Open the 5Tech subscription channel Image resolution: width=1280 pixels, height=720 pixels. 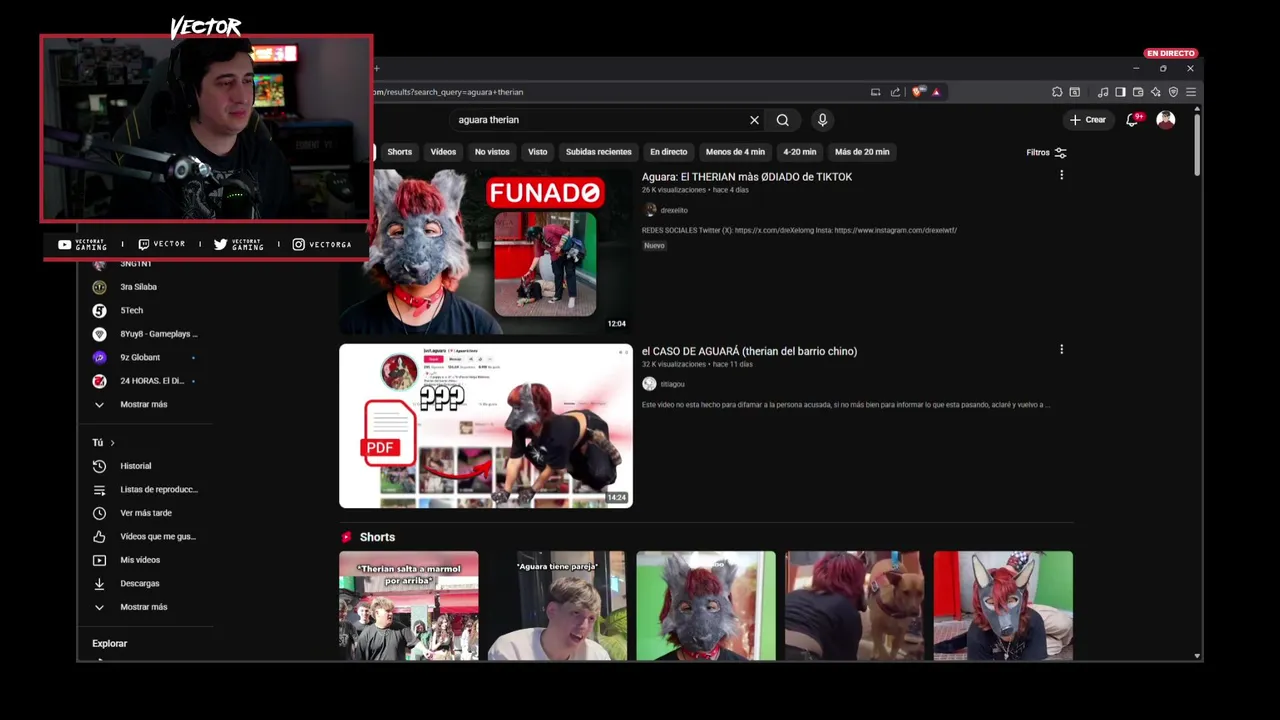(131, 311)
